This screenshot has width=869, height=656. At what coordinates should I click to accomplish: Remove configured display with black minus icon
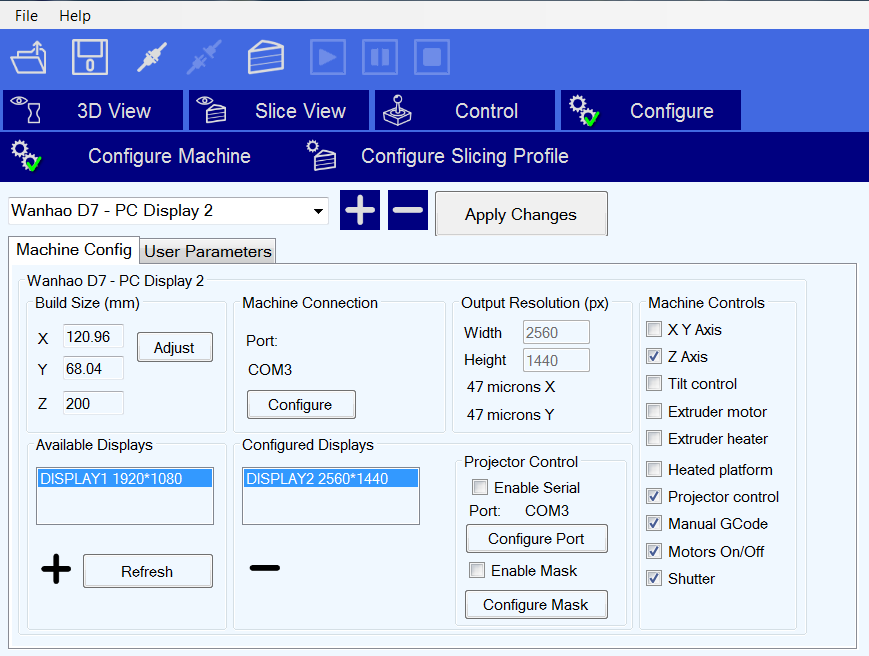pyautogui.click(x=265, y=568)
